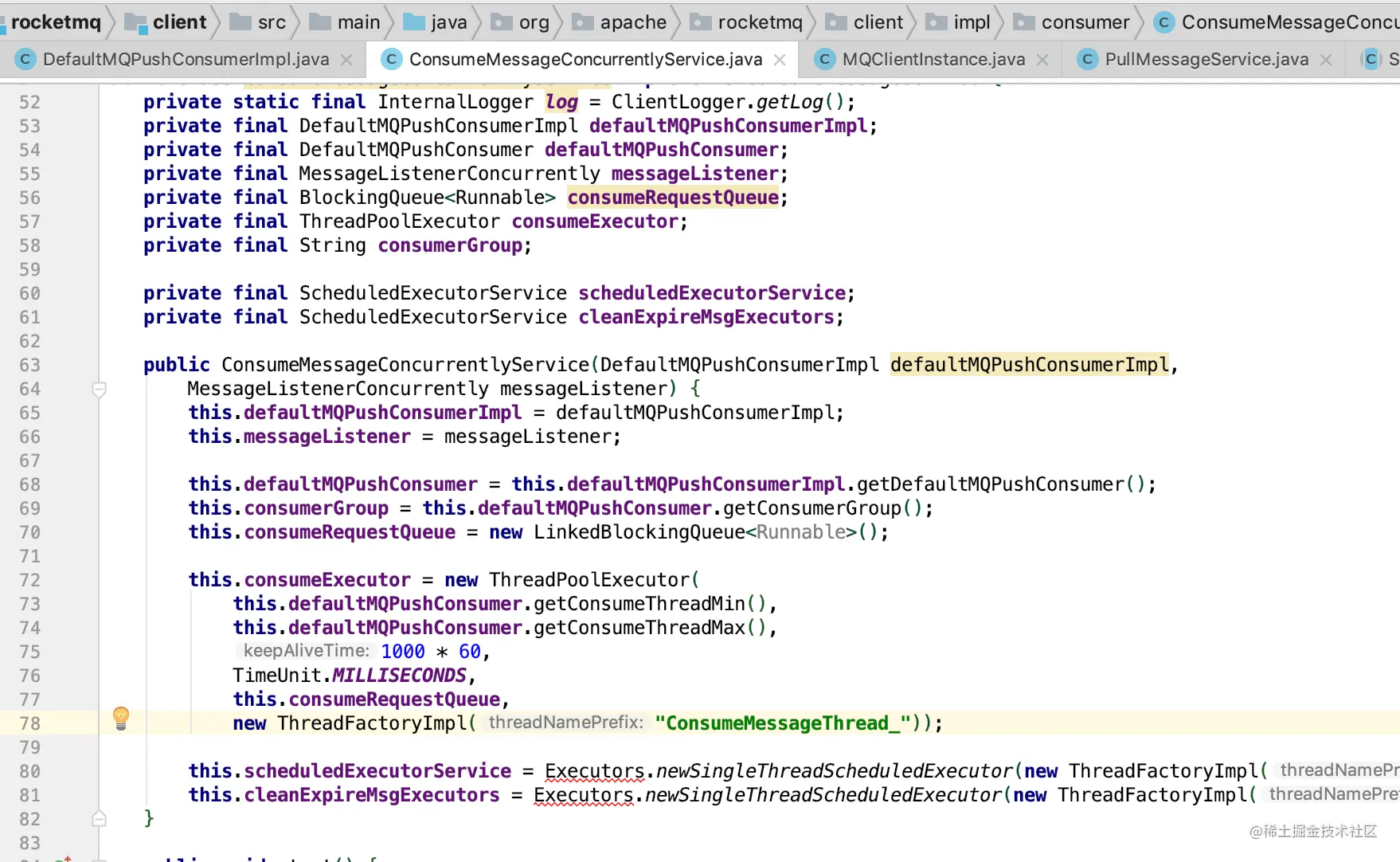Switch to the MQClientInstance.java tab
This screenshot has height=862, width=1400.
pyautogui.click(x=933, y=60)
